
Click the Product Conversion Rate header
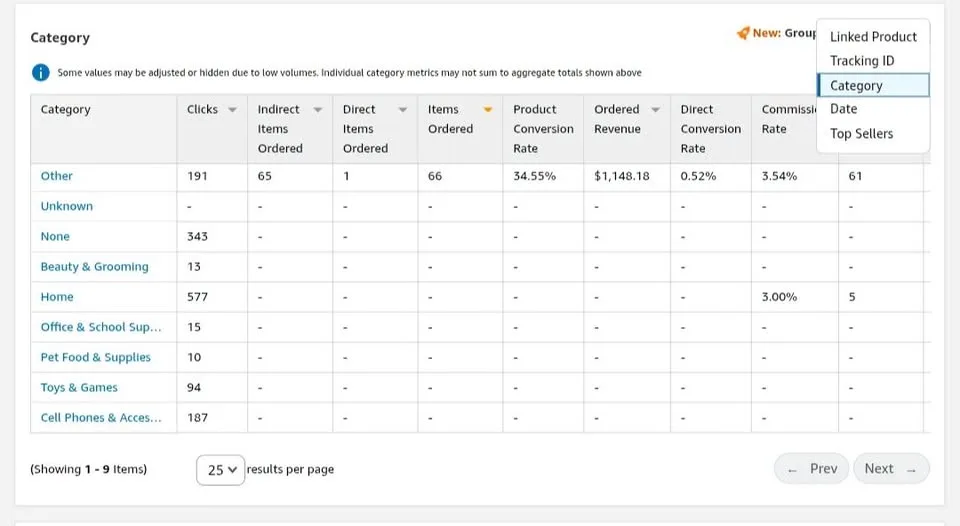(543, 129)
